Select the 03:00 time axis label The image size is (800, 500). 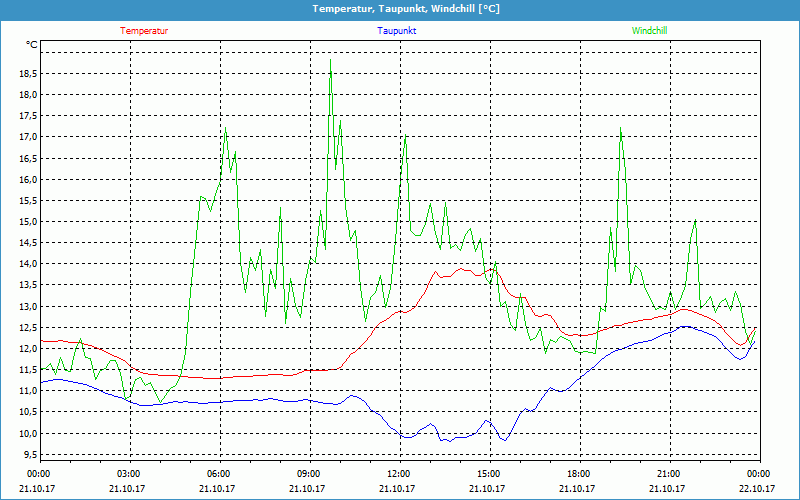129,474
